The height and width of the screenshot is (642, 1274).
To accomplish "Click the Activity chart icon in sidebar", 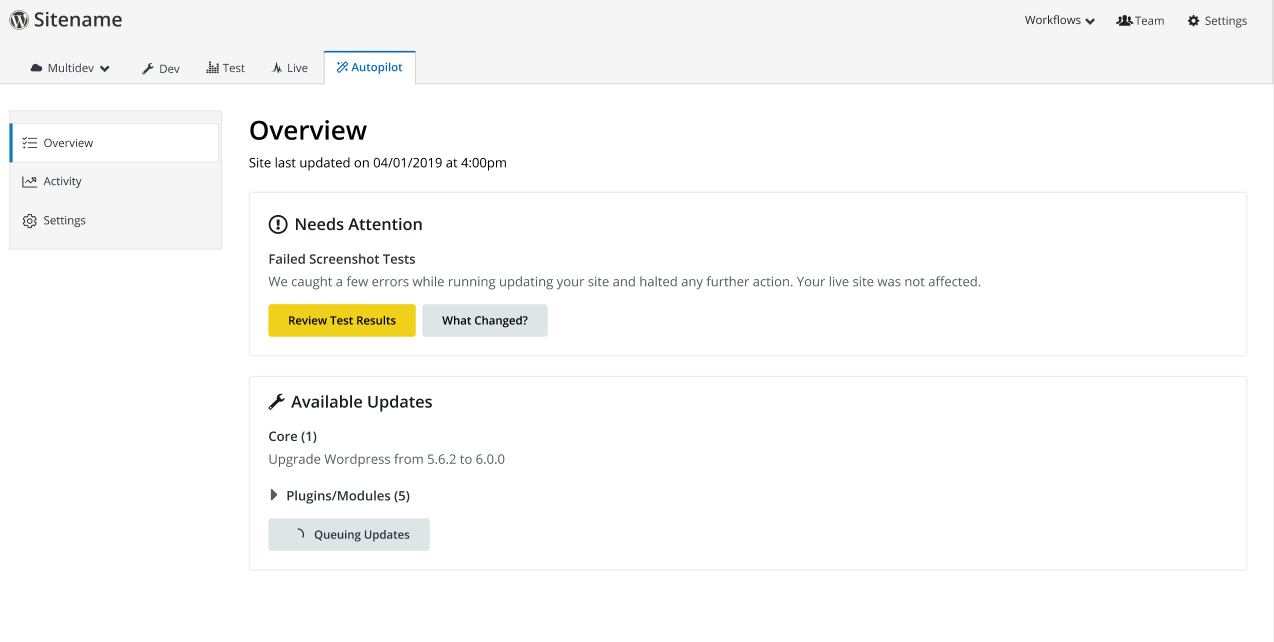I will [30, 182].
